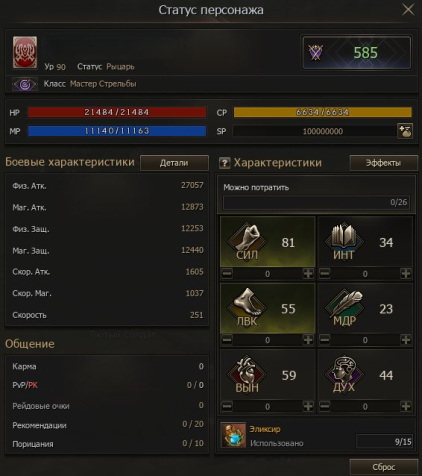
Task: Click the МДР wisdom feather icon
Action: tap(344, 307)
